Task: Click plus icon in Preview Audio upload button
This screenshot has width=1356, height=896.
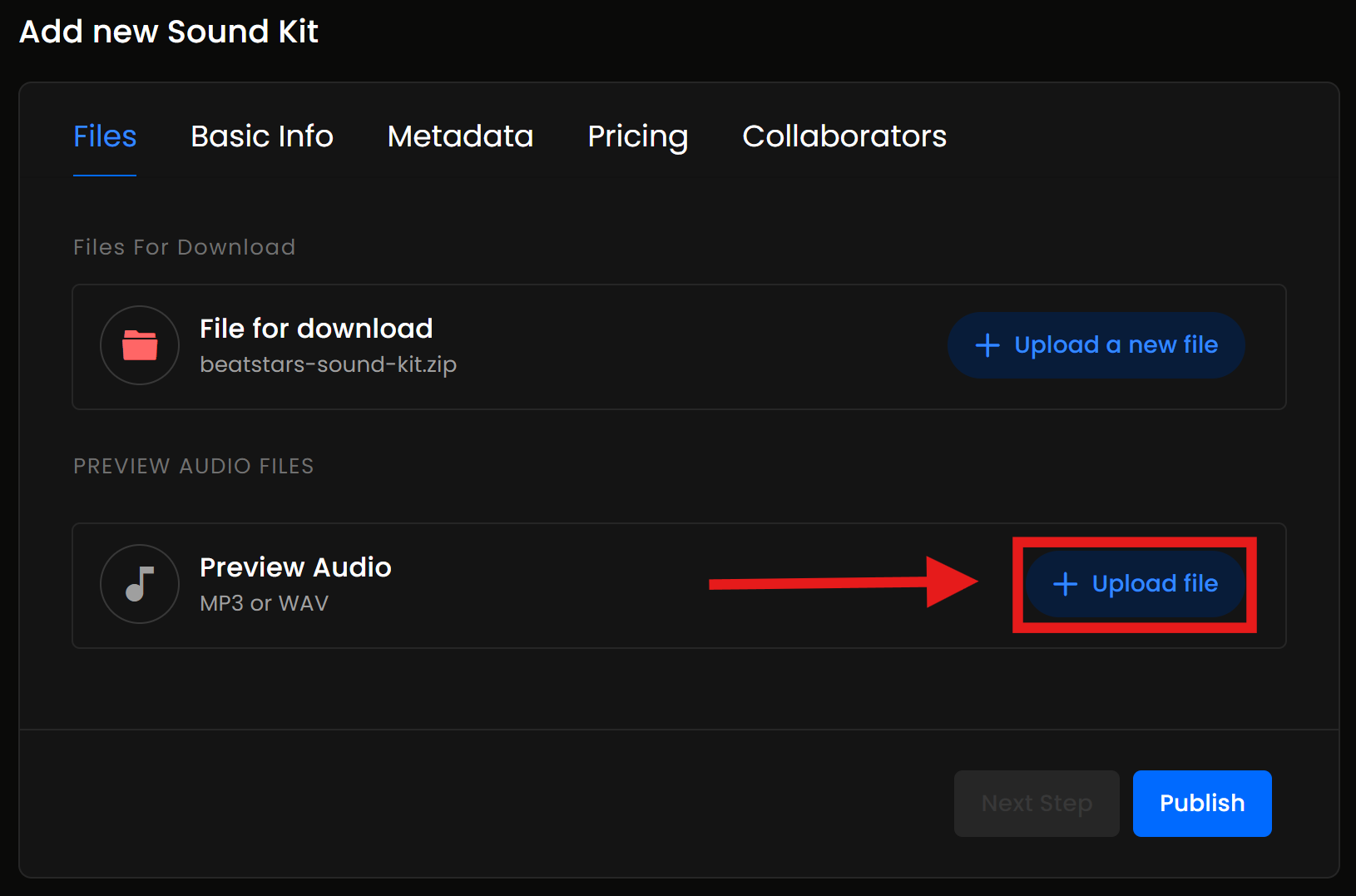Action: coord(1065,584)
